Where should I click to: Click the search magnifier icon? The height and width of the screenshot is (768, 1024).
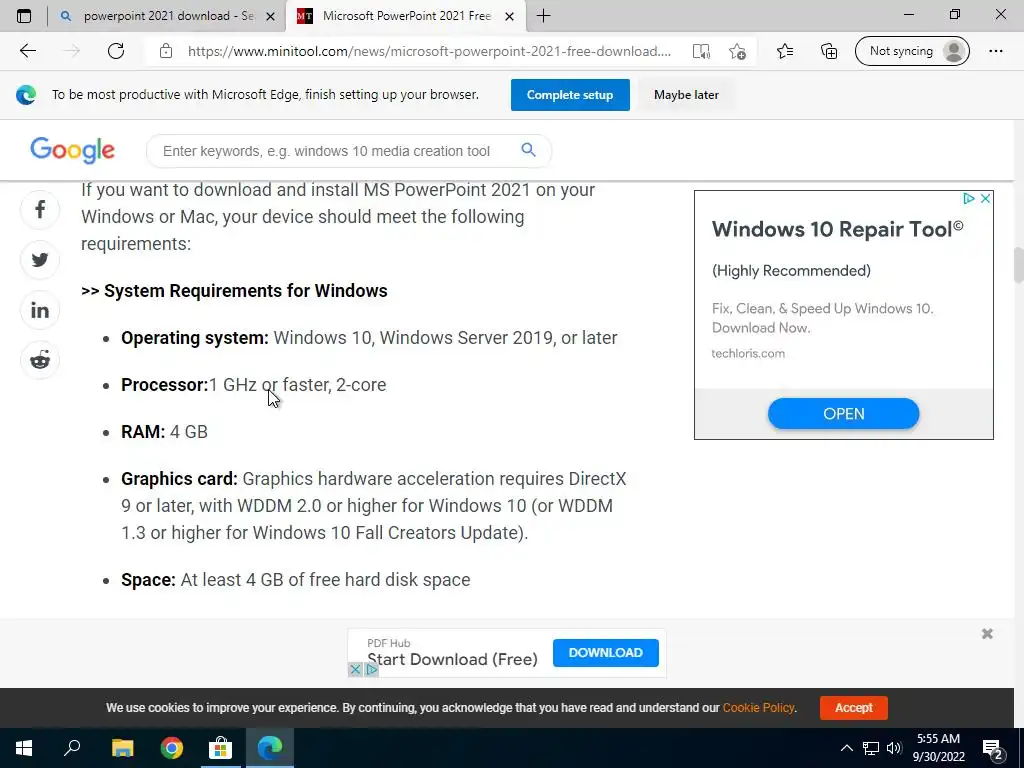coord(528,150)
